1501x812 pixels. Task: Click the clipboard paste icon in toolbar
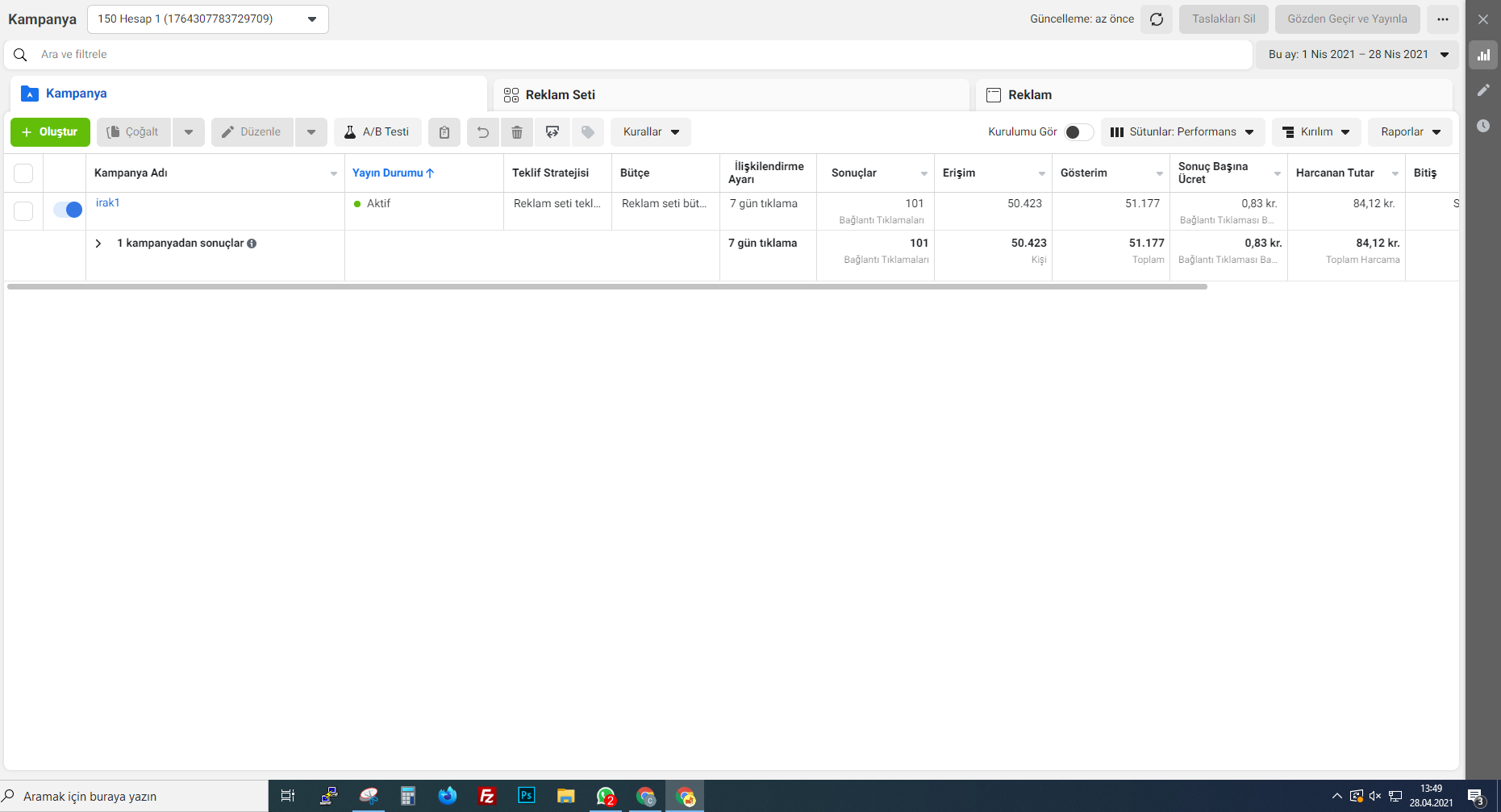(x=444, y=132)
